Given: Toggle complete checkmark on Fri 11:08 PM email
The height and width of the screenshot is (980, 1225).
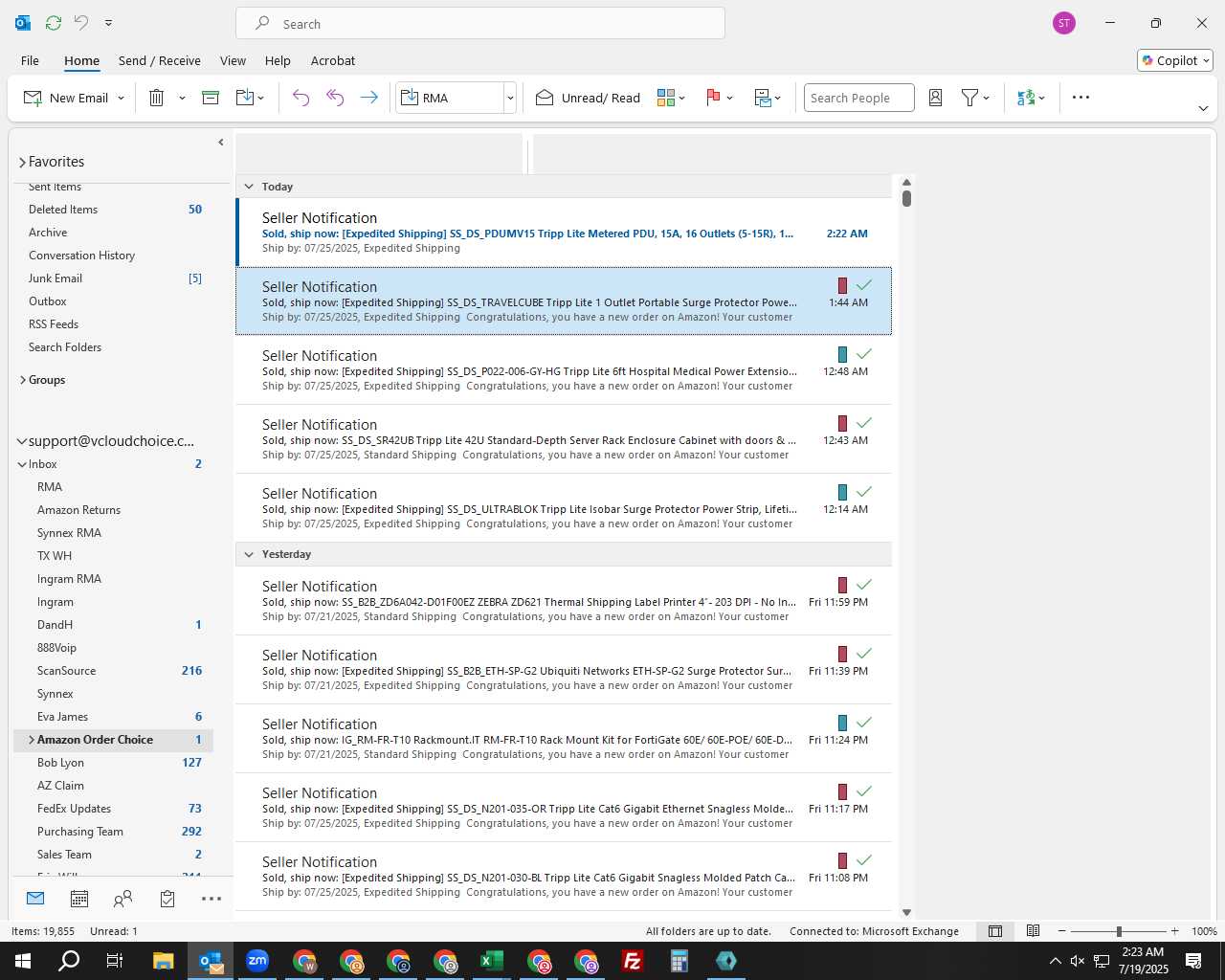Looking at the screenshot, I should tap(864, 860).
